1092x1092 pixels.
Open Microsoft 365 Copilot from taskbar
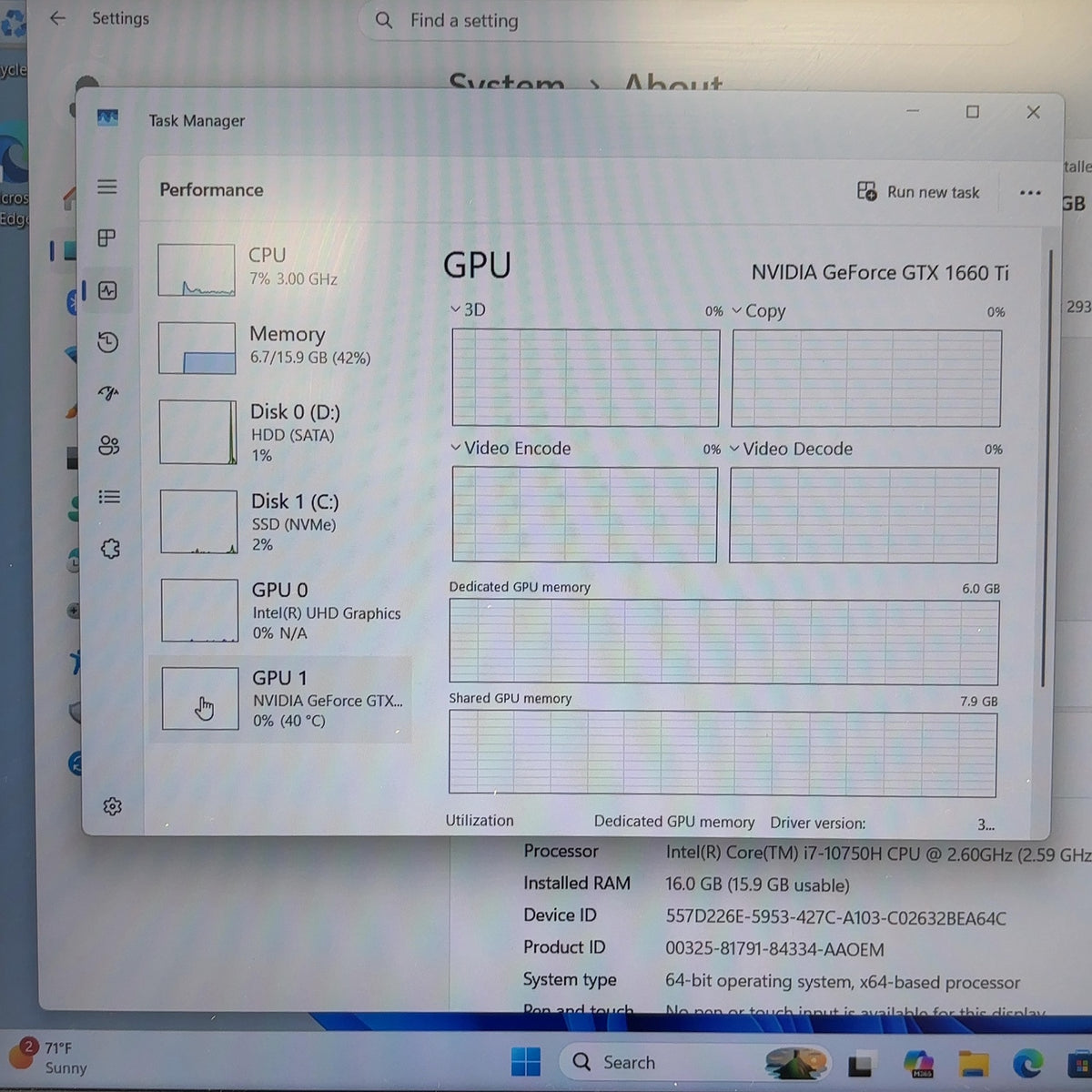pos(919,1063)
